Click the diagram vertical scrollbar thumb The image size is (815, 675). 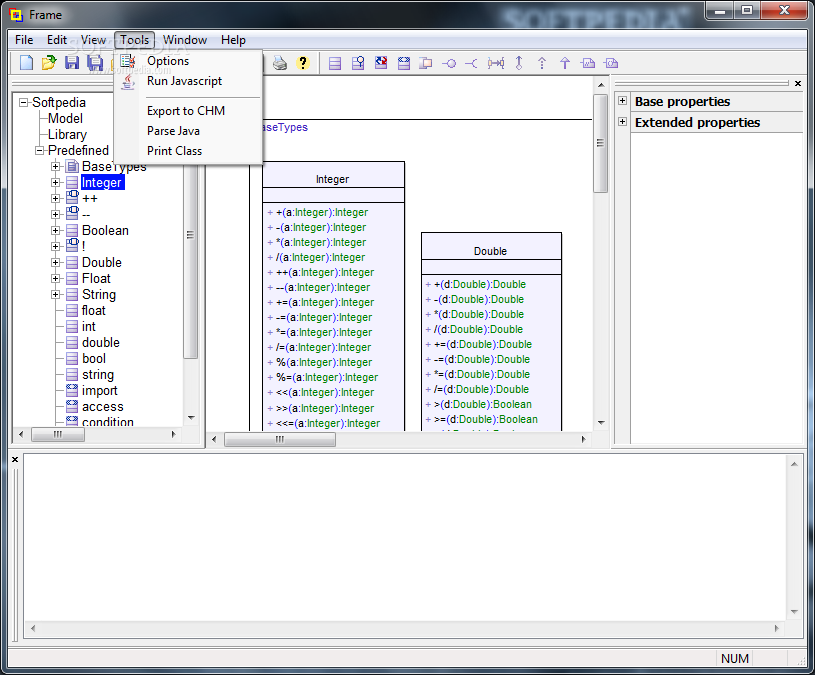601,143
